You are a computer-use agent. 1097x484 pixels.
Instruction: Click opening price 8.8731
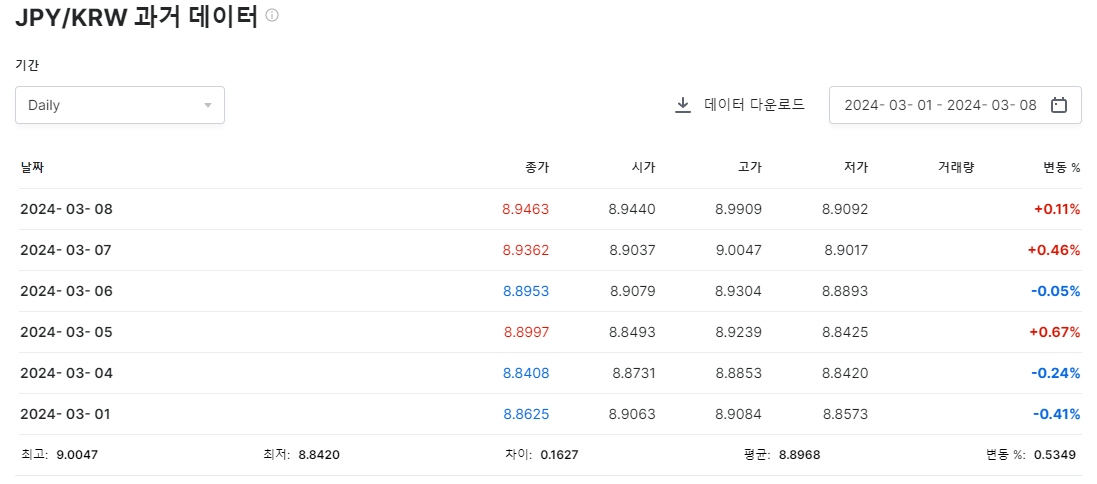634,373
